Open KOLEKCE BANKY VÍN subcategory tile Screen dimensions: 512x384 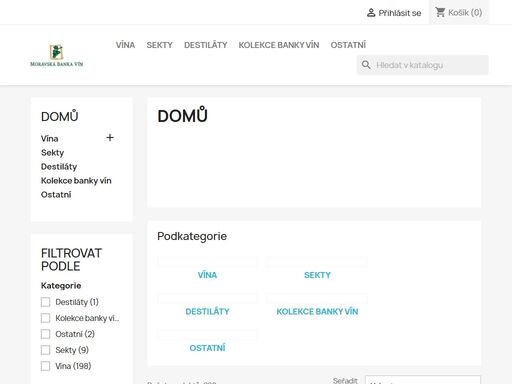tap(317, 312)
